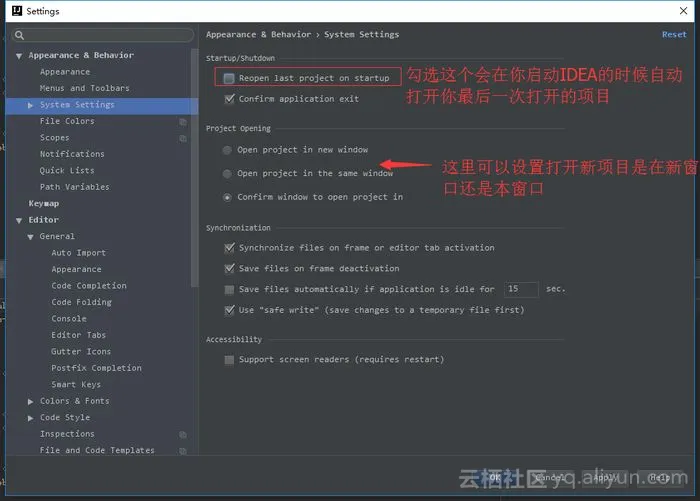Viewport: 700px width, 501px height.
Task: Click the settings tree scrollbar
Action: (x=194, y=167)
